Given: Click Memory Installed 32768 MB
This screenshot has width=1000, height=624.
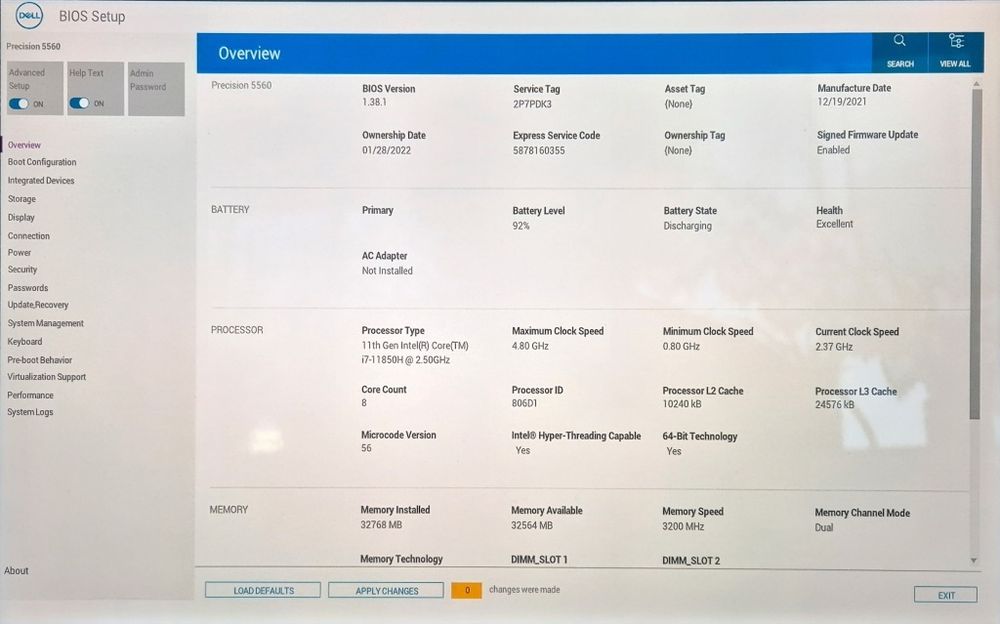Looking at the screenshot, I should coord(381,525).
